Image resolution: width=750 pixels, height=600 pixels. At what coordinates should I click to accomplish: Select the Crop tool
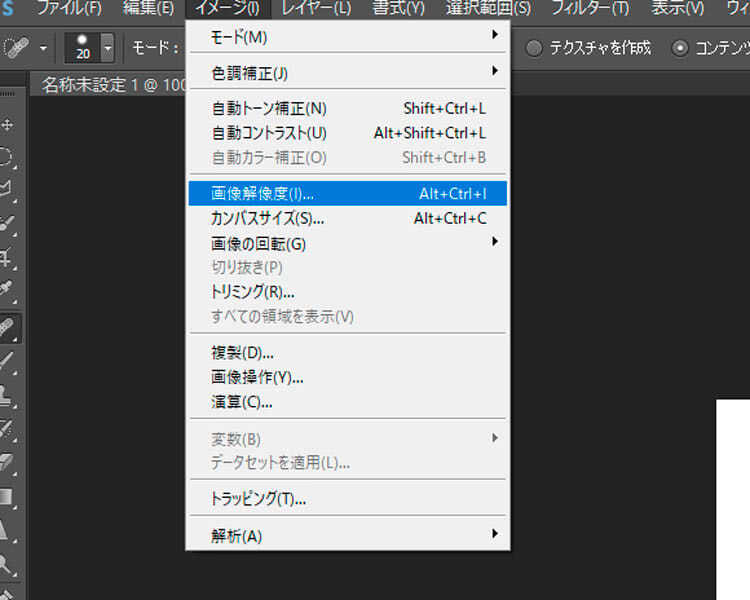(9, 258)
